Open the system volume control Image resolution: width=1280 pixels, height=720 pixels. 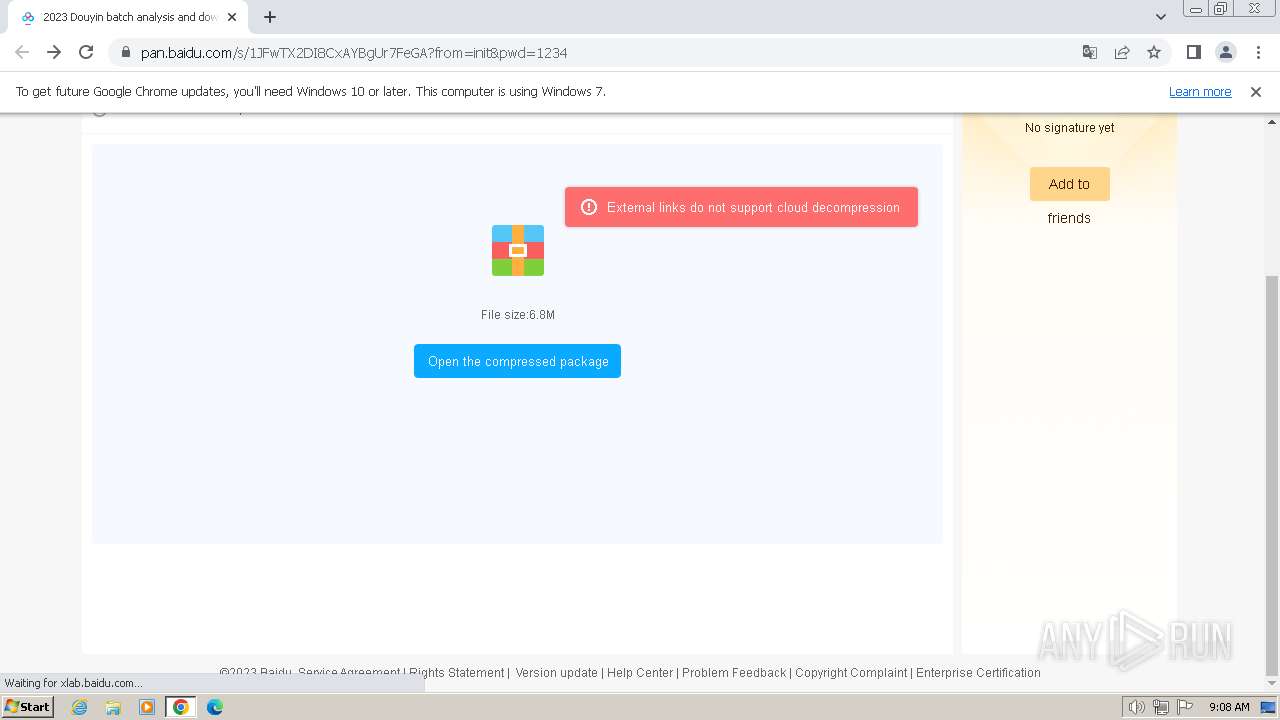[1136, 707]
